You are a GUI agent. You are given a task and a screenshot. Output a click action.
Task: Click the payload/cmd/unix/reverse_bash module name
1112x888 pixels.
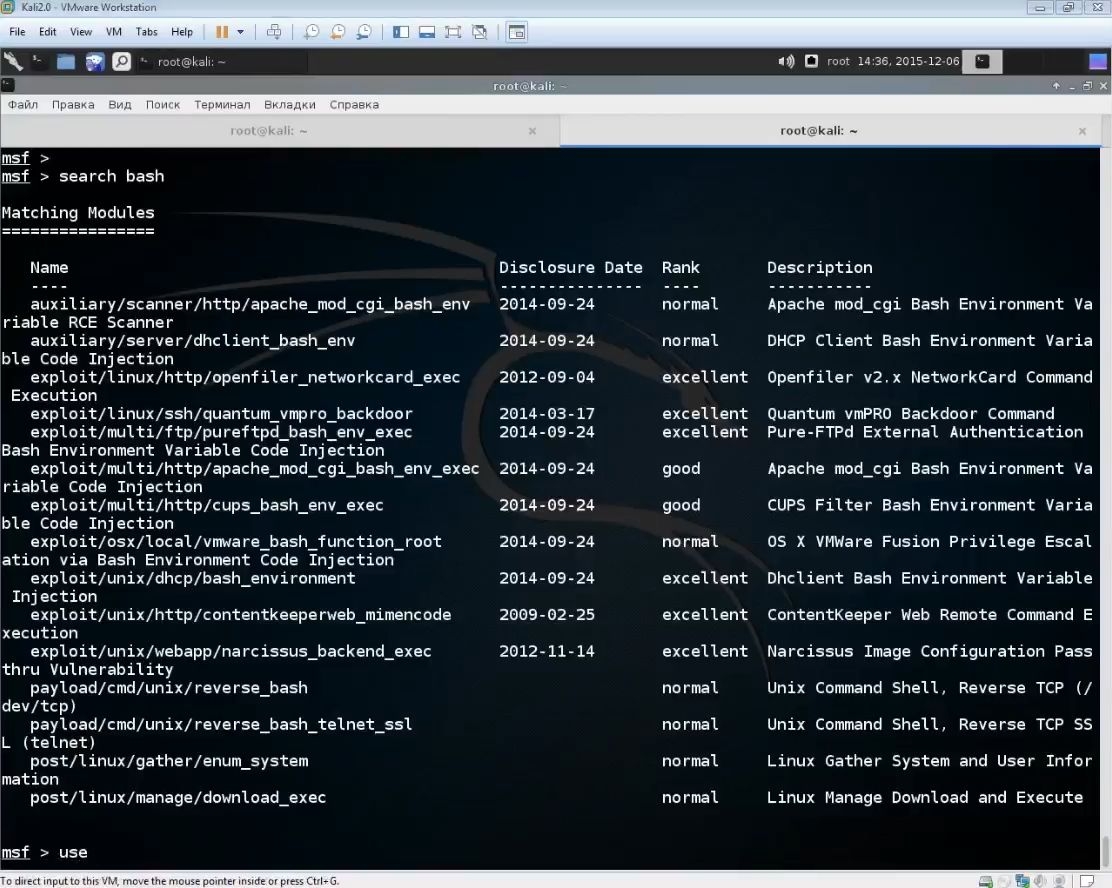point(169,688)
